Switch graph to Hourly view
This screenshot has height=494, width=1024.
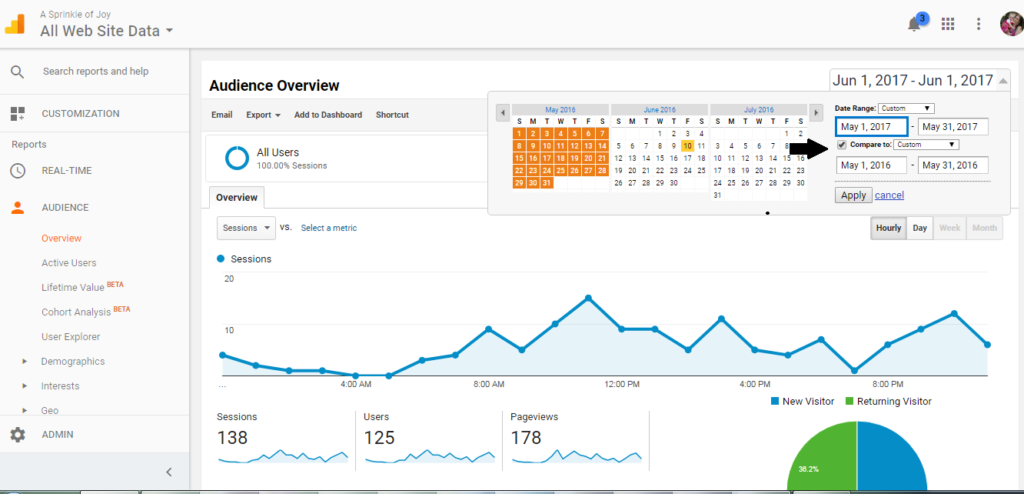click(889, 228)
